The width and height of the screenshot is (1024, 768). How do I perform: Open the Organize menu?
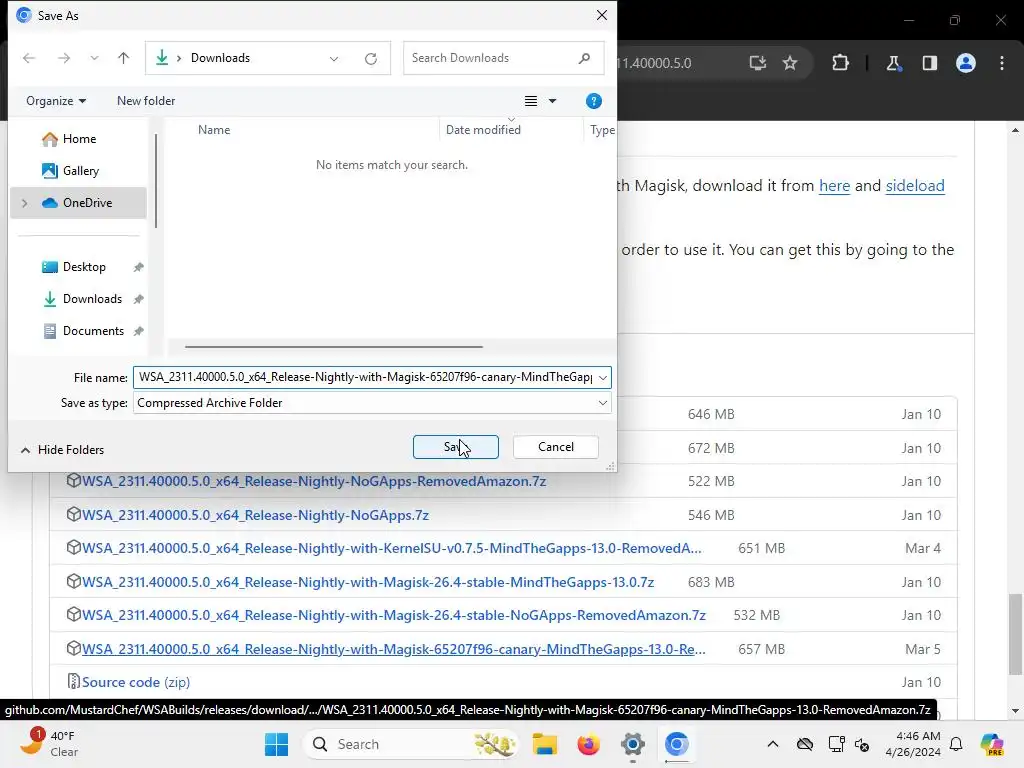(x=56, y=101)
